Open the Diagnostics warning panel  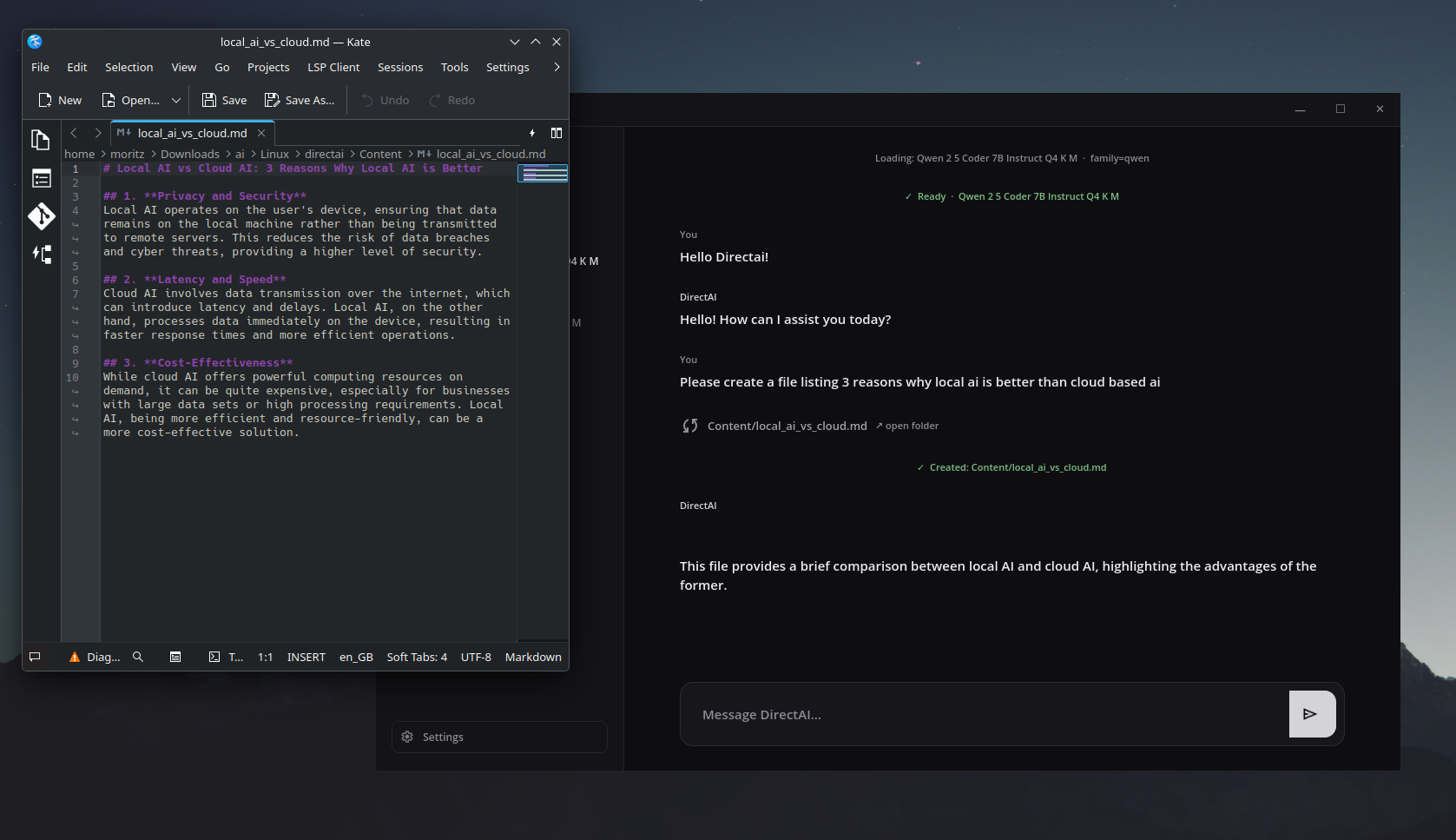tap(95, 657)
